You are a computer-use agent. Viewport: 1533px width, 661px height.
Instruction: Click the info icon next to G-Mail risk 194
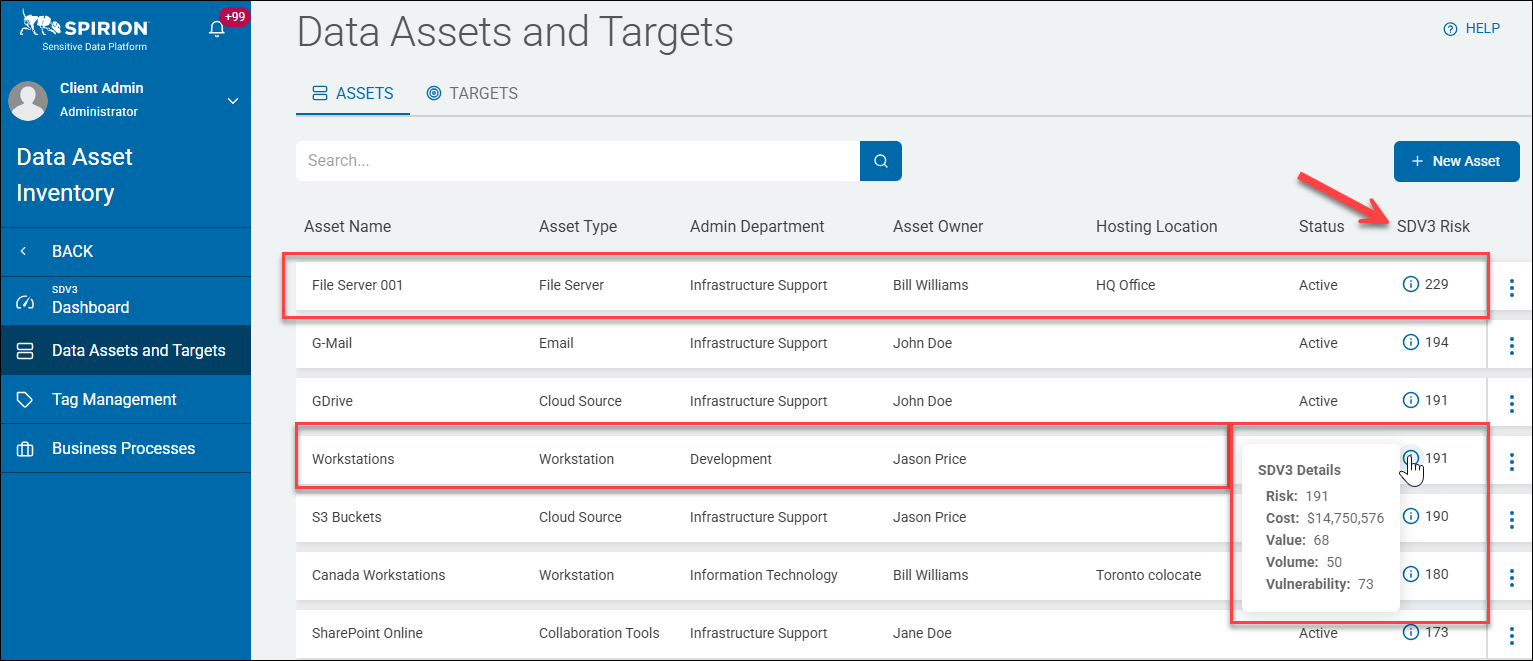click(x=1410, y=343)
